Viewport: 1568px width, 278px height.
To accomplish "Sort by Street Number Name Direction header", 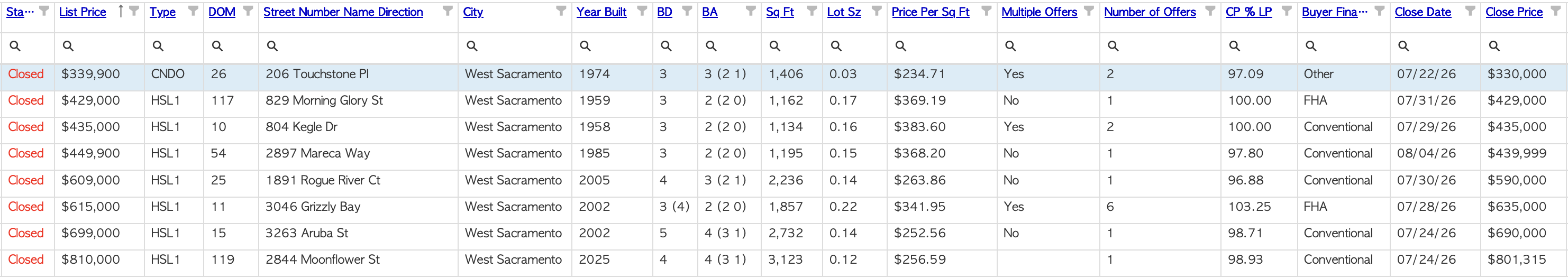I will [x=343, y=12].
